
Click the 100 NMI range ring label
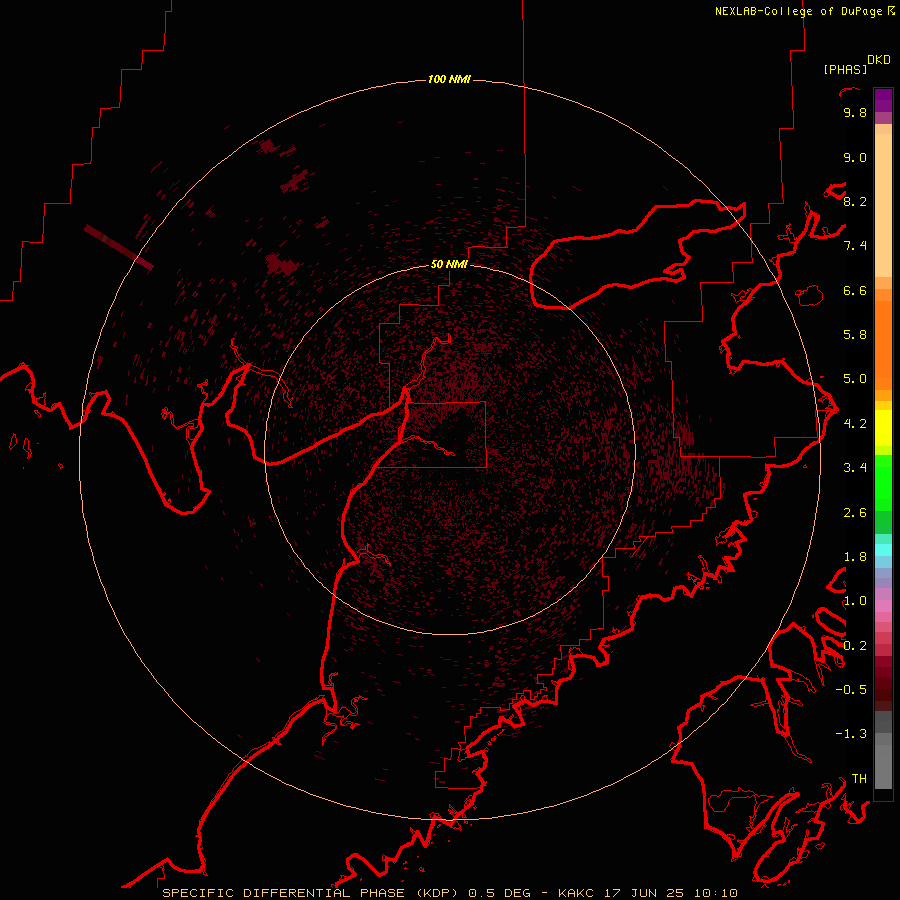(x=449, y=79)
